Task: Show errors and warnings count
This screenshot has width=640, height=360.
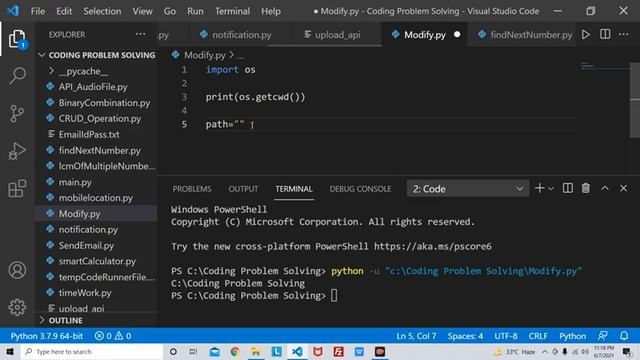Action: [113, 336]
